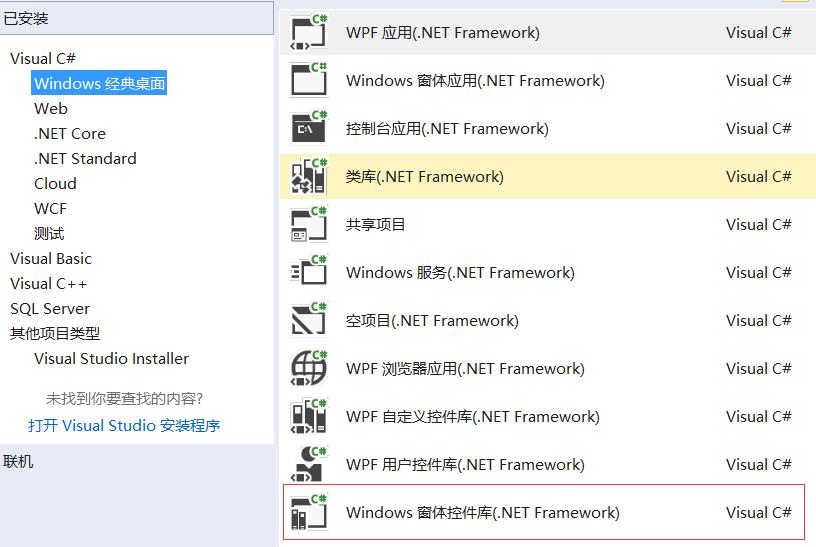This screenshot has height=547, width=816.
Task: Click the 空项目 empty project icon
Action: click(309, 320)
